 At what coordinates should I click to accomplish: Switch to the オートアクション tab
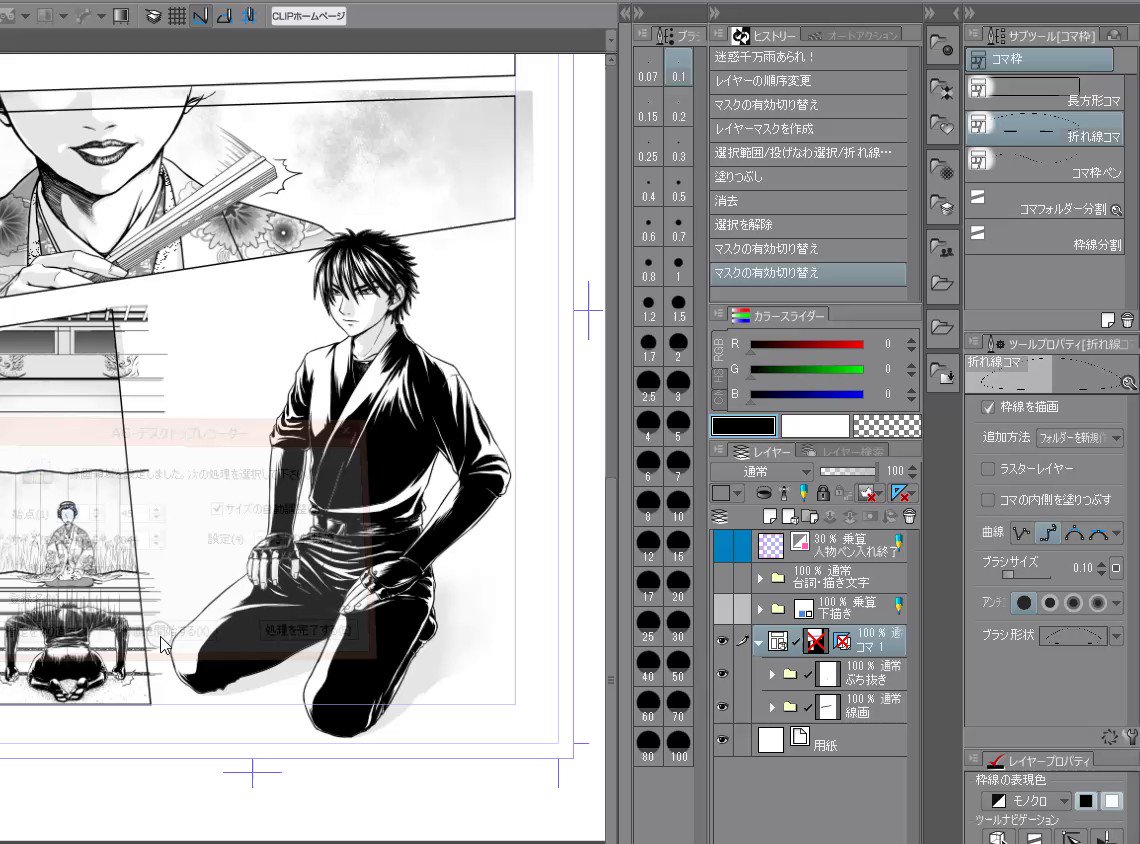pyautogui.click(x=854, y=35)
